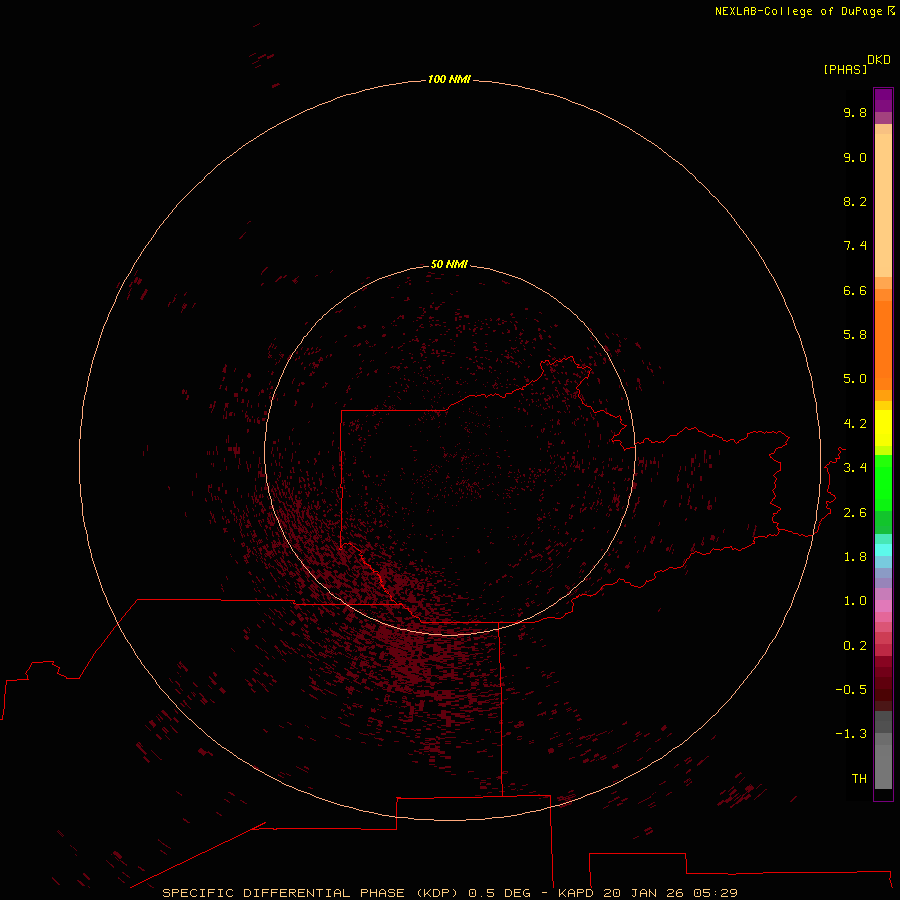Screen dimensions: 900x900
Task: Click the purple swatch atop color bar
Action: coord(883,100)
